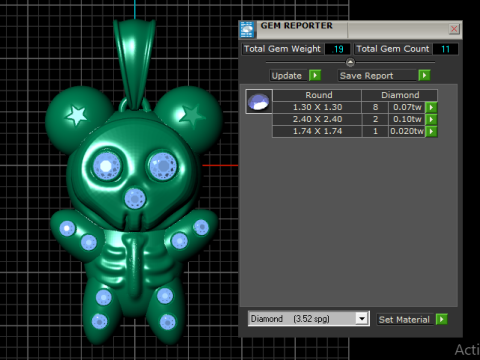Click the Total Gem Count value 11
The width and height of the screenshot is (480, 360).
pyautogui.click(x=445, y=49)
